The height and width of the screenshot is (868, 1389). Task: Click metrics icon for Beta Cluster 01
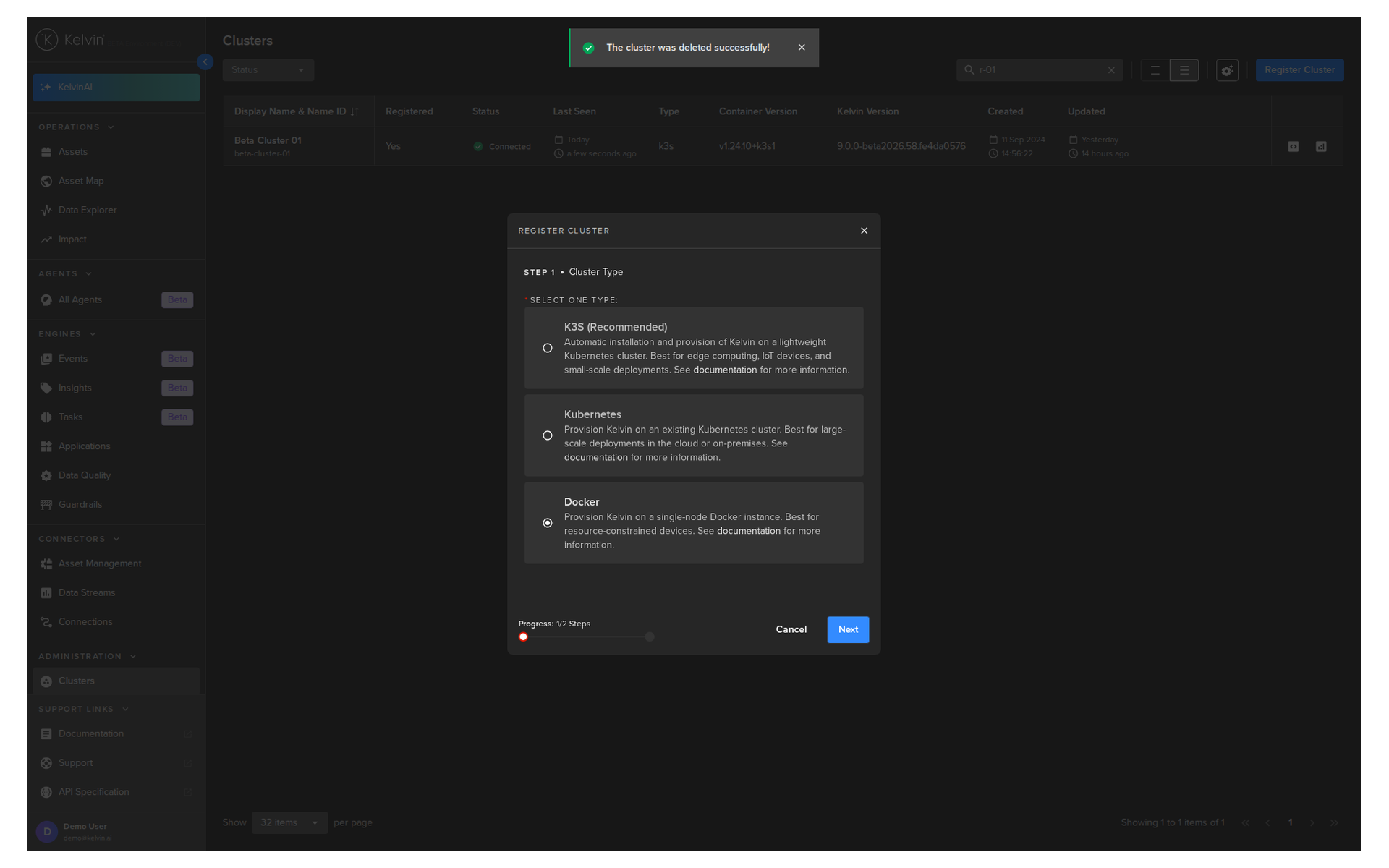(x=1321, y=147)
